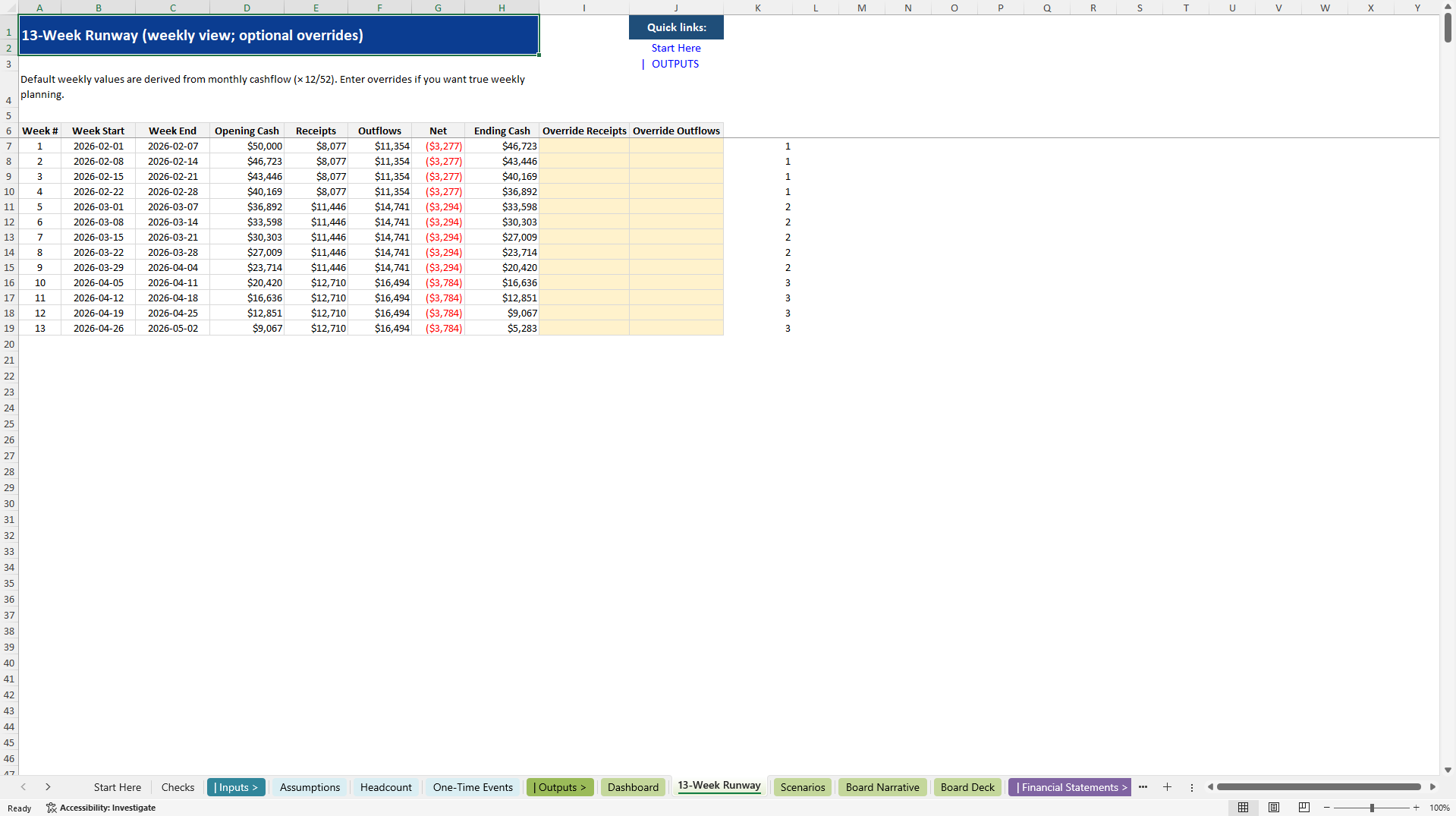Open the Start Here sheet tab
1456x816 pixels.
pyautogui.click(x=118, y=787)
